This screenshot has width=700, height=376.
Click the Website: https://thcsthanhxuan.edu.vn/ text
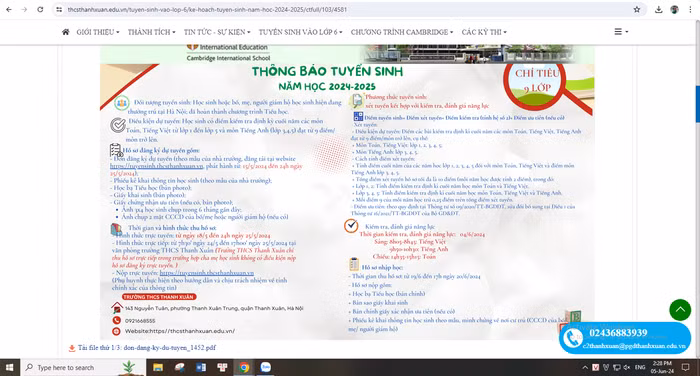(x=179, y=331)
